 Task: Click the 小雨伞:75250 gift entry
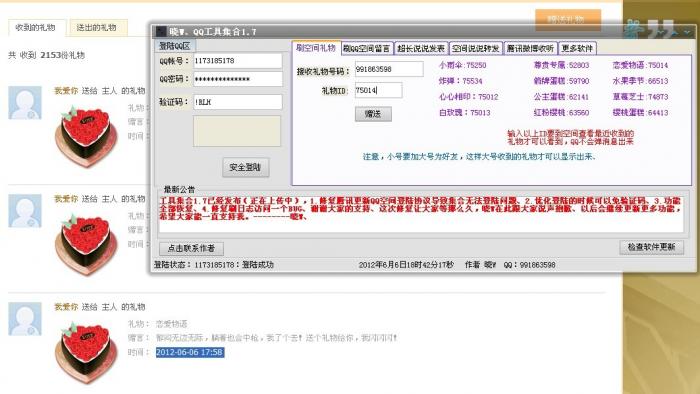click(x=462, y=65)
